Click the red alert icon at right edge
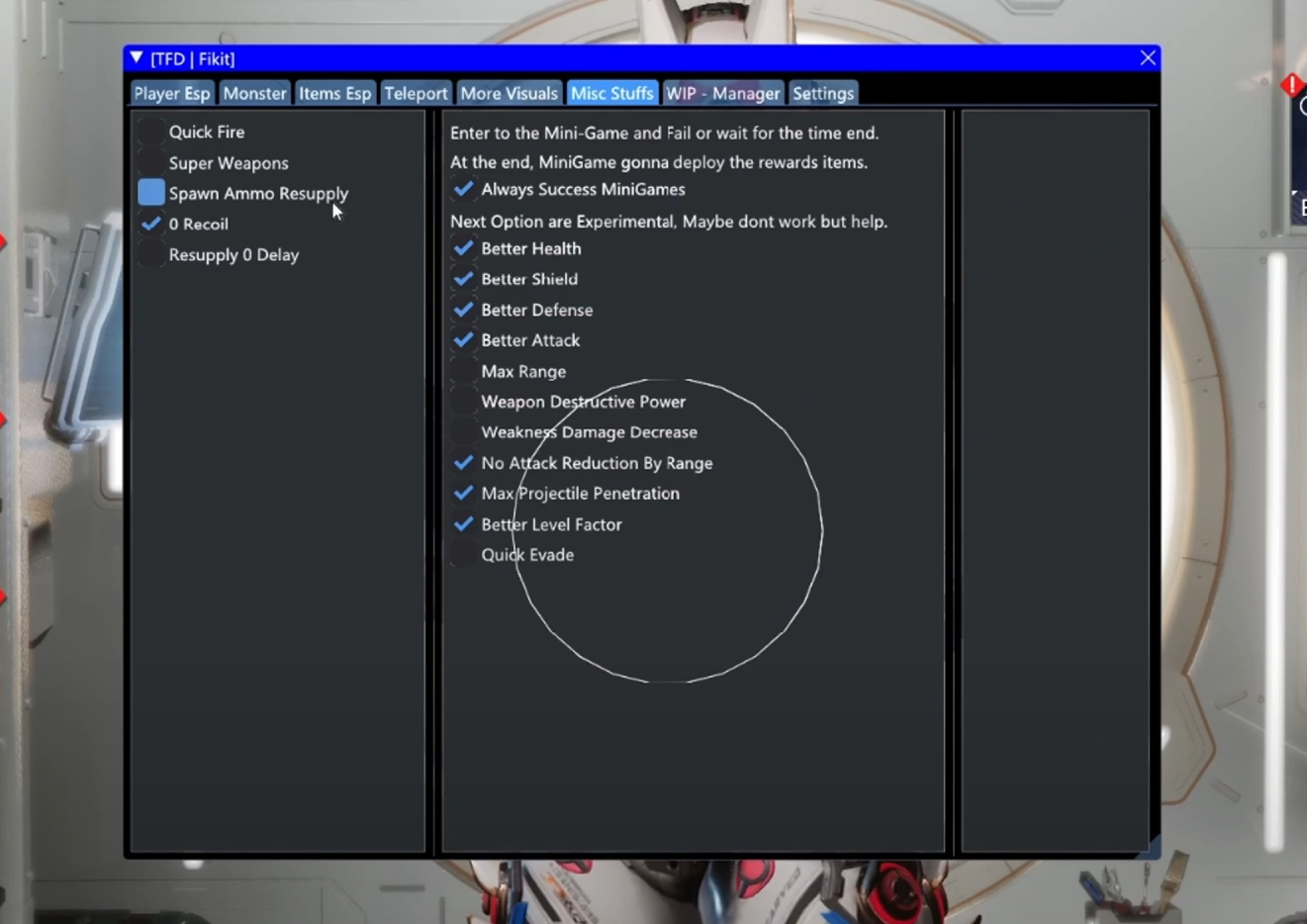1307x924 pixels. pyautogui.click(x=1292, y=85)
